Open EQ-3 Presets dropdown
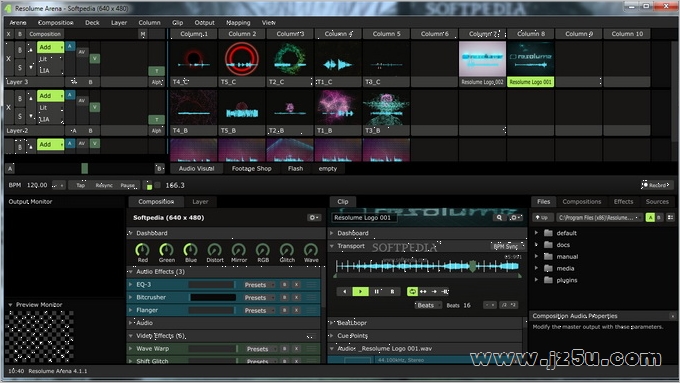The height and width of the screenshot is (383, 680). tap(258, 285)
